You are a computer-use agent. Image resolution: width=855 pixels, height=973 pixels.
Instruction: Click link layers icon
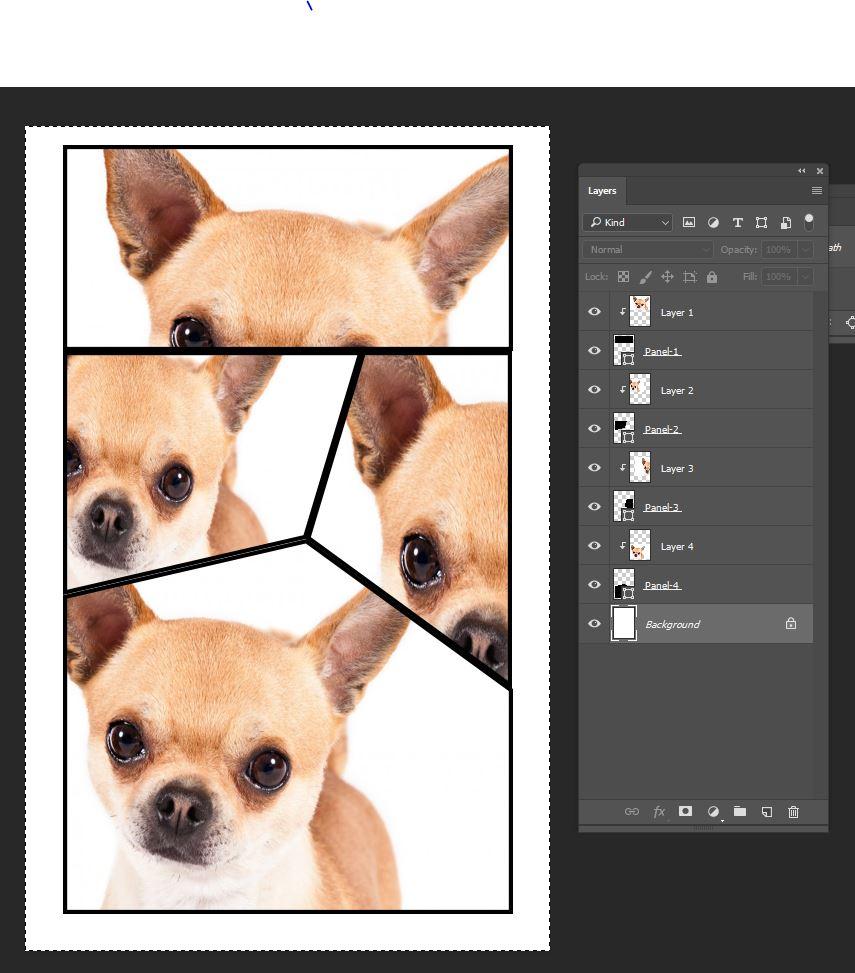coord(632,812)
